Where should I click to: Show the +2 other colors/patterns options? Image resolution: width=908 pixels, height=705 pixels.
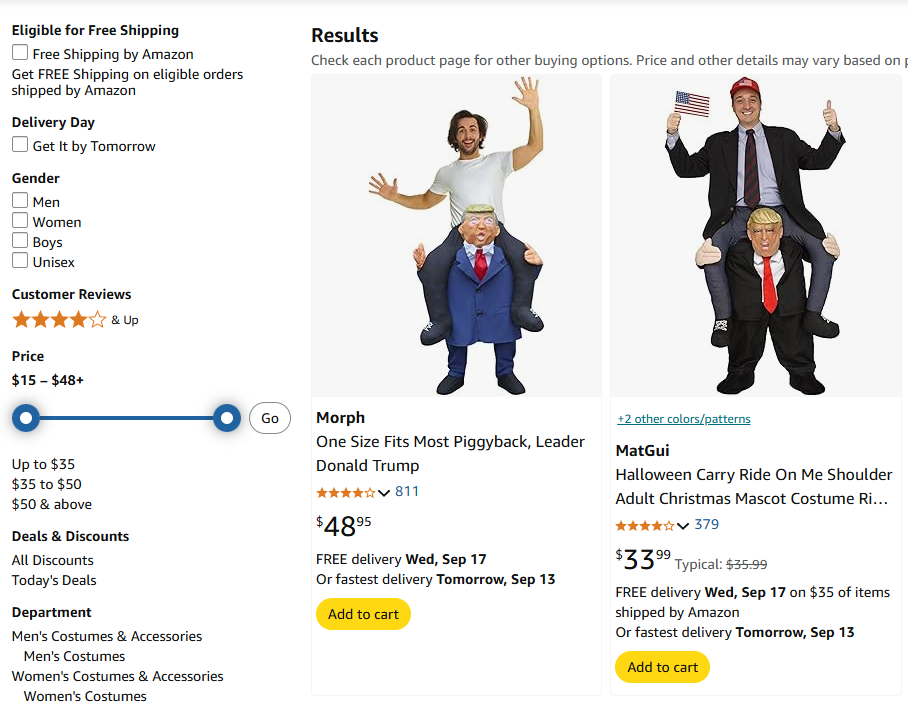(x=683, y=419)
